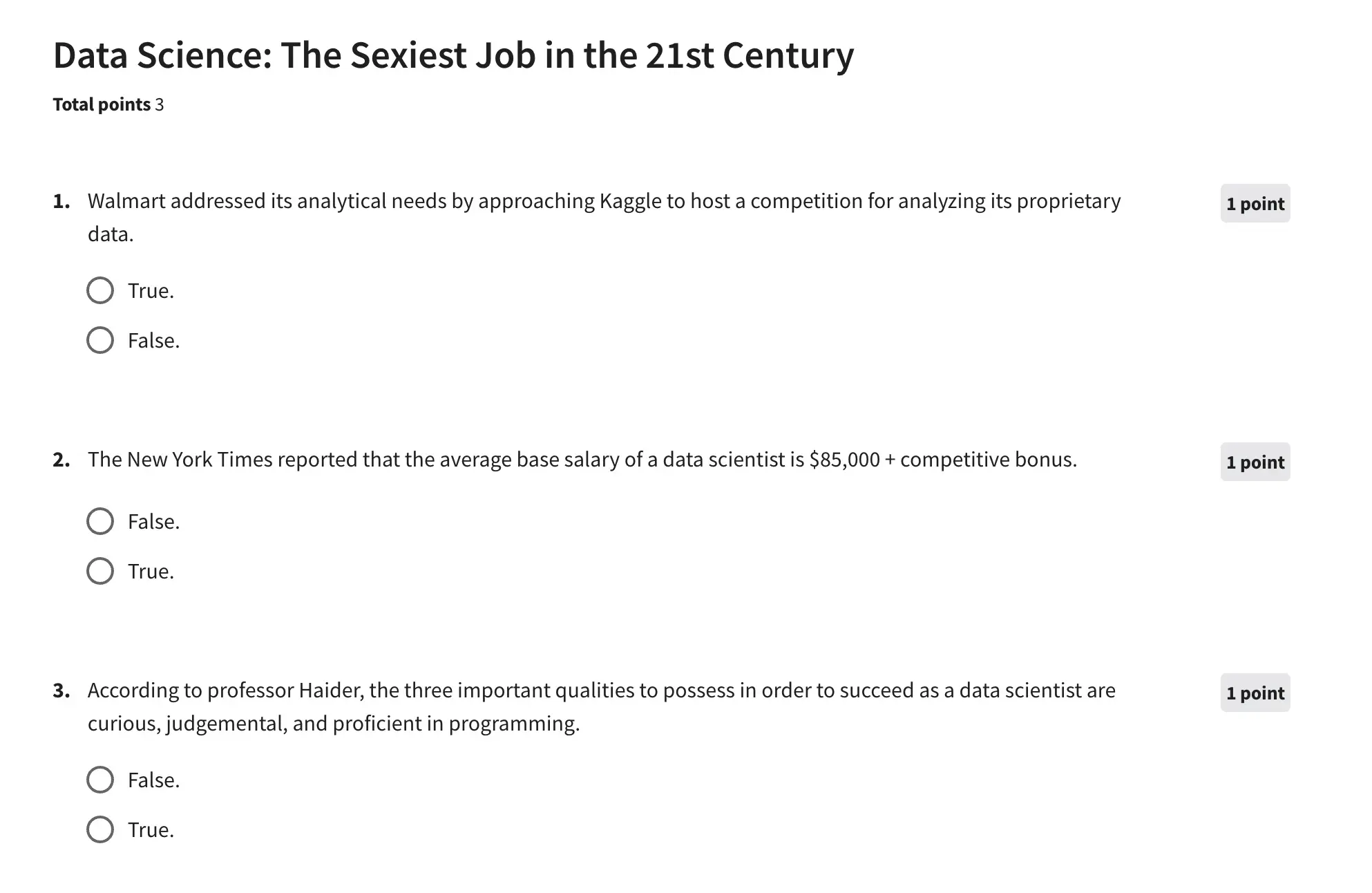Click the Walmart question statement text
Image resolution: width=1372 pixels, height=893 pixels.
pos(604,201)
